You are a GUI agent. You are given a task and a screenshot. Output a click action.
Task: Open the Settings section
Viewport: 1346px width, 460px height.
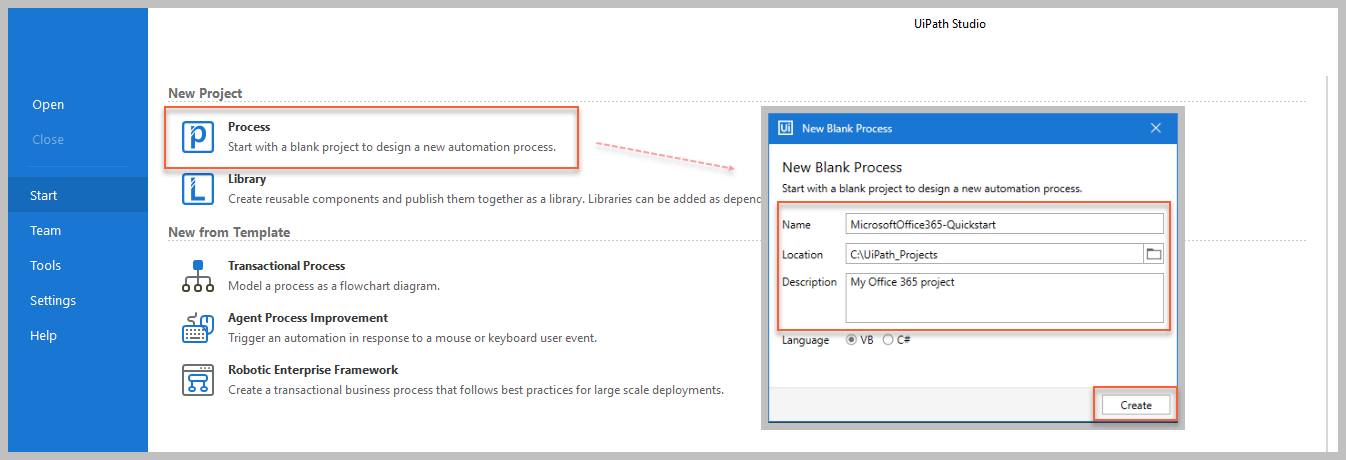click(x=53, y=300)
